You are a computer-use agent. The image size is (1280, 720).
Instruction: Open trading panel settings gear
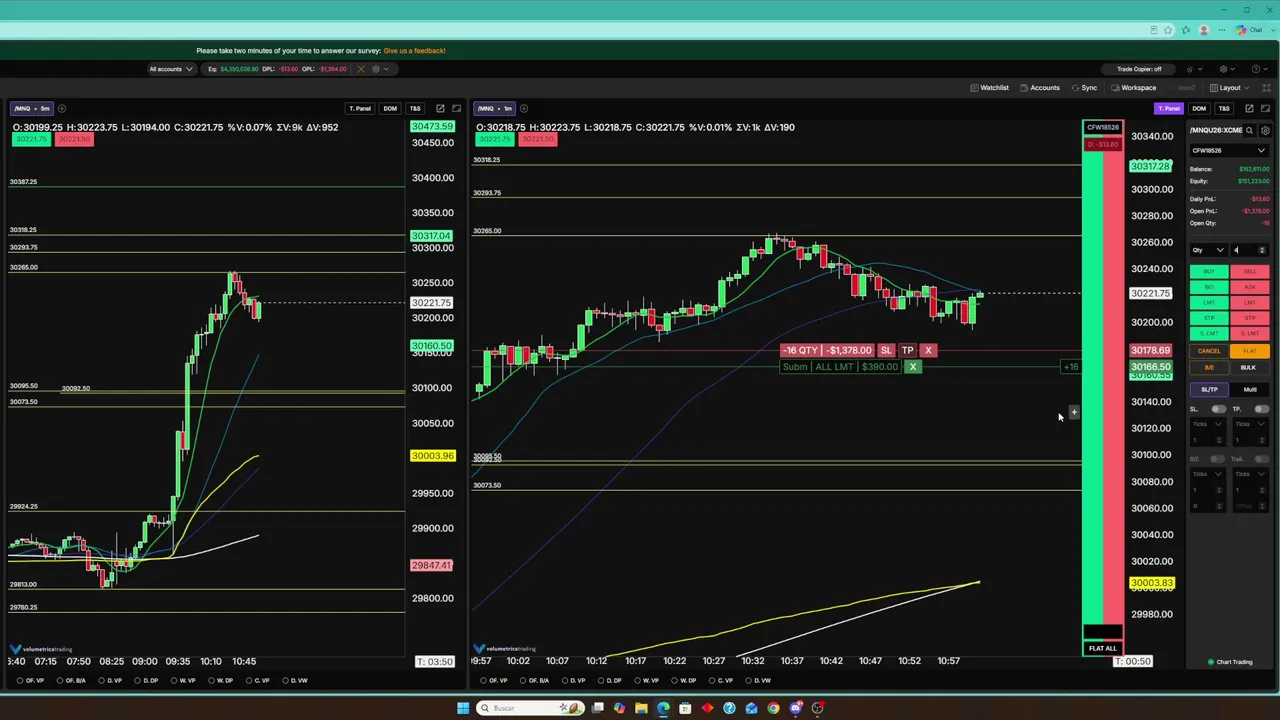tap(1265, 130)
